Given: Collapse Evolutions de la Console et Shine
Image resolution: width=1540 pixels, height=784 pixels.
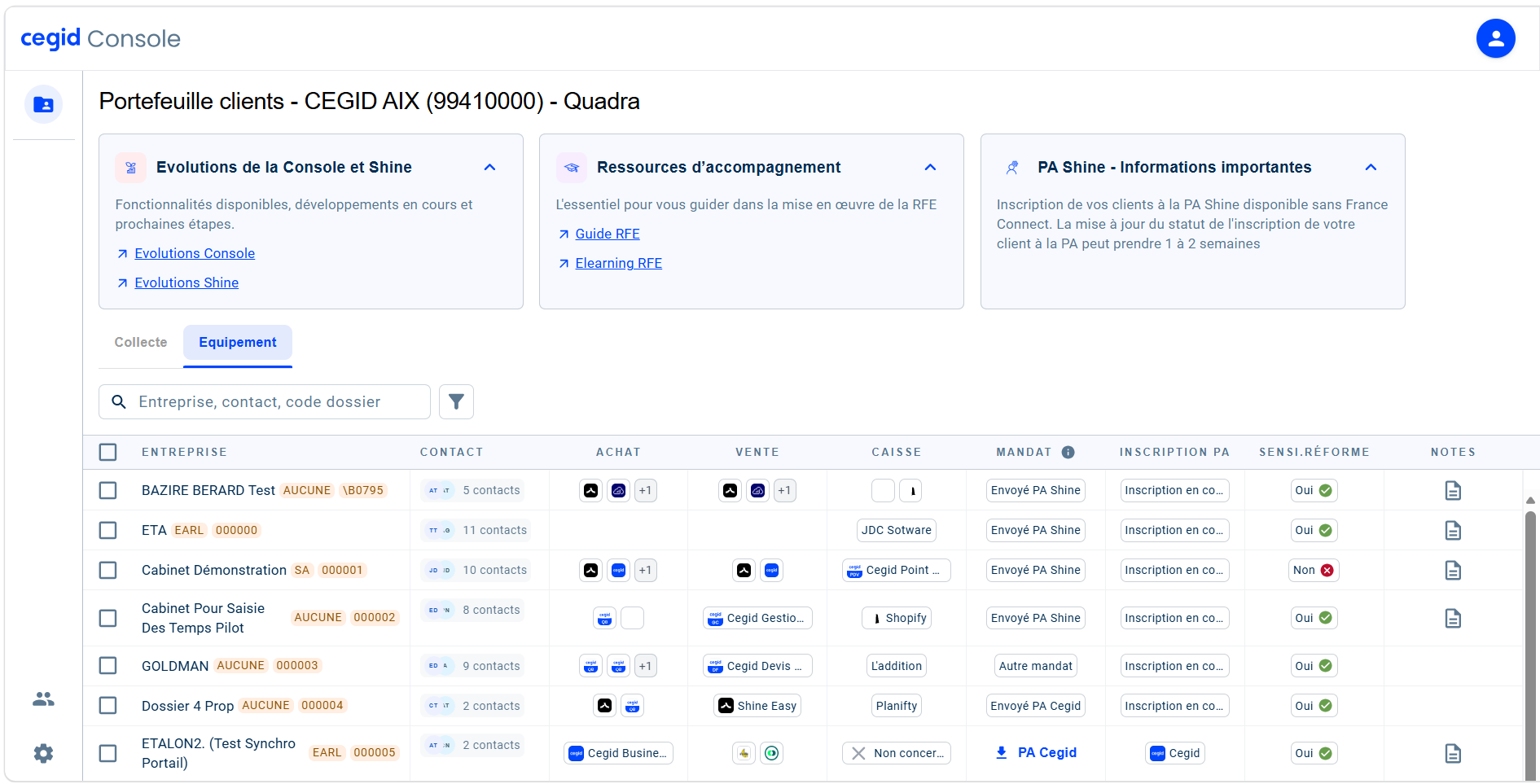Looking at the screenshot, I should coord(489,167).
